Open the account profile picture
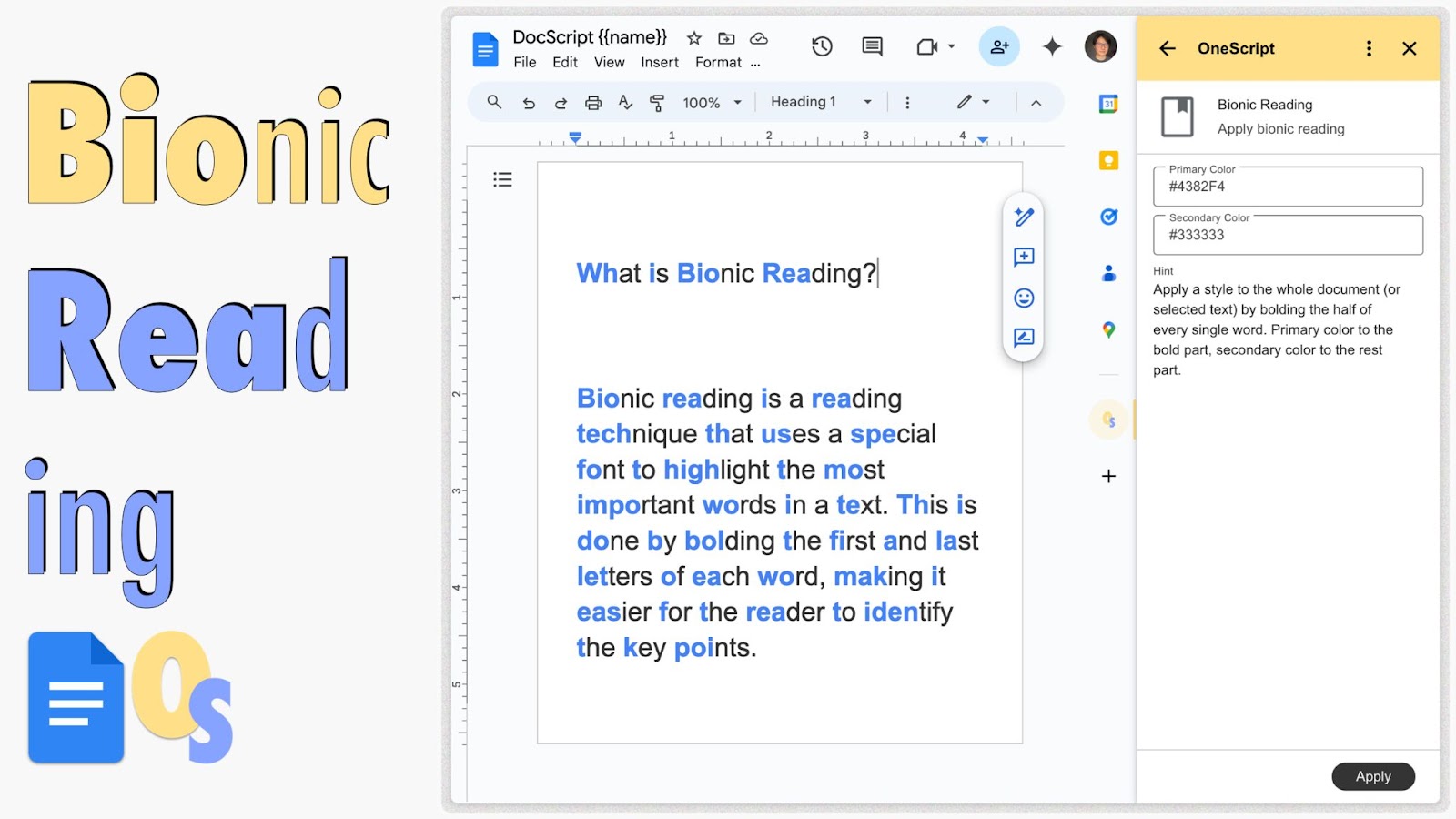 pyautogui.click(x=1101, y=46)
